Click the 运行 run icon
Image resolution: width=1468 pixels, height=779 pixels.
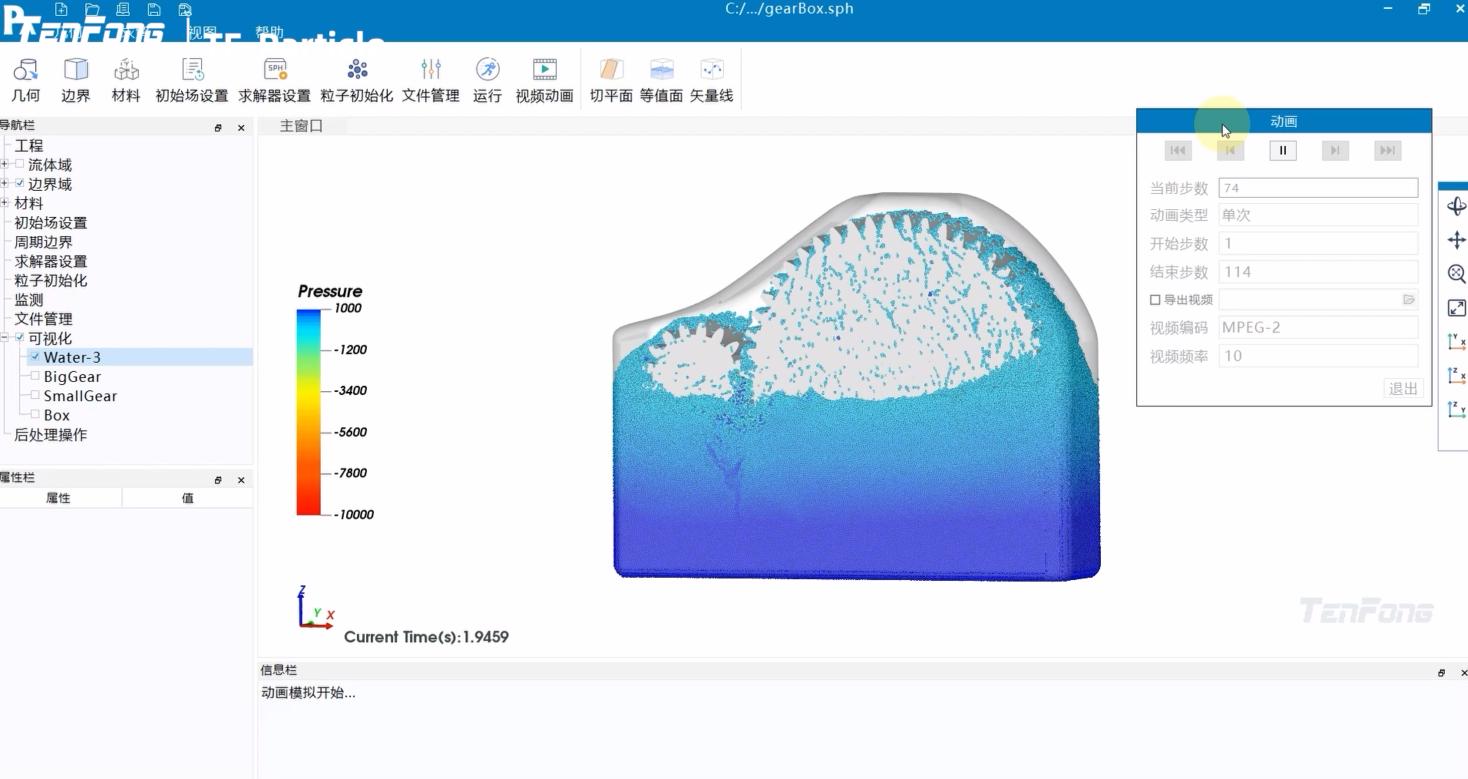[487, 80]
